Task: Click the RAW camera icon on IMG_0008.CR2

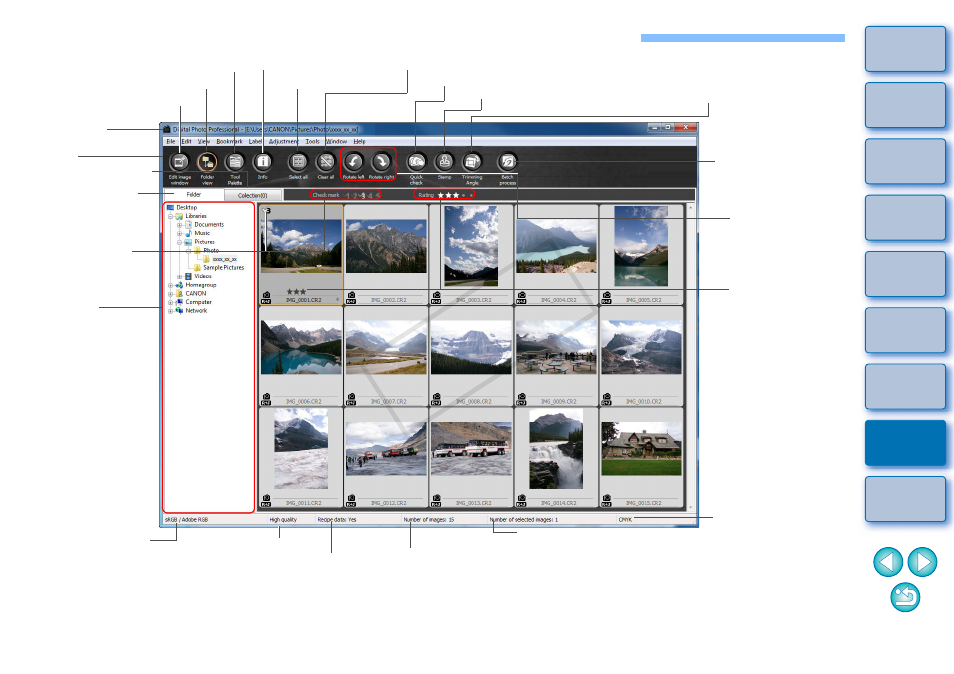Action: tap(436, 399)
